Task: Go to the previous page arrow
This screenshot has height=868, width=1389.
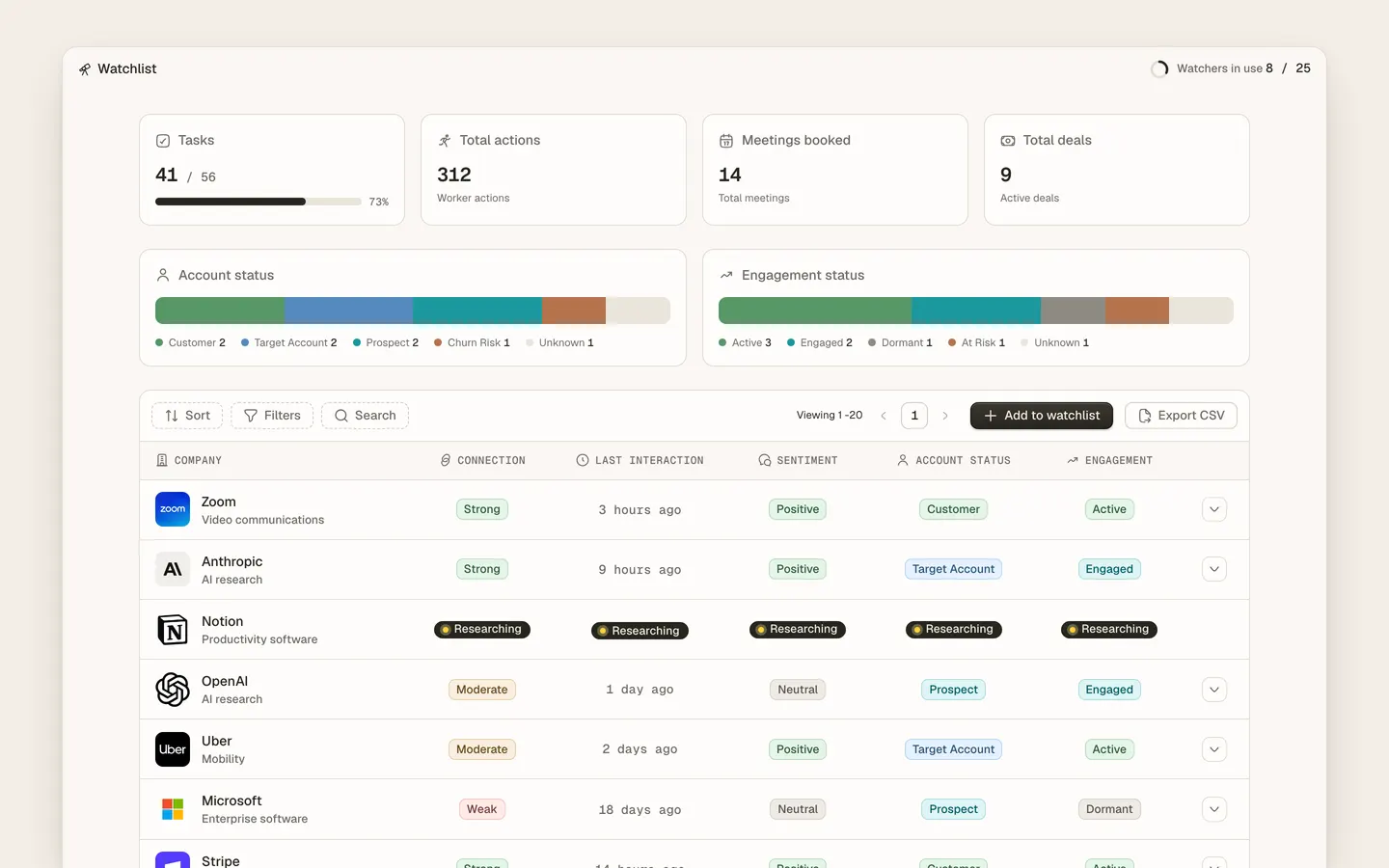Action: pos(884,416)
